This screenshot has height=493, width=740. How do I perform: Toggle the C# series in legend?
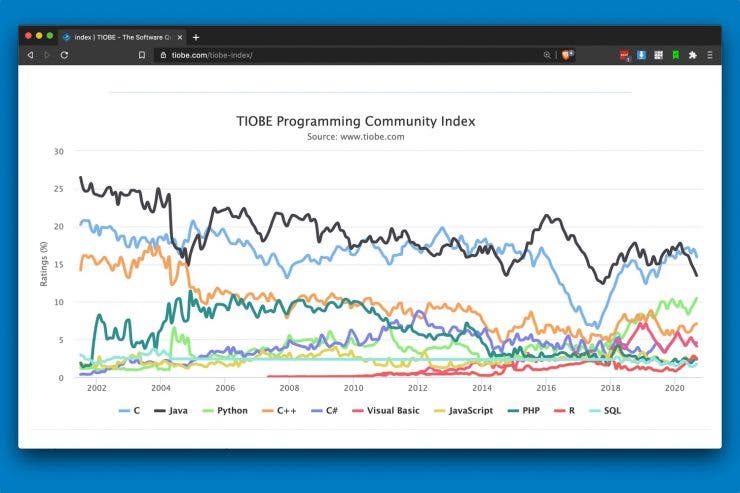324,411
